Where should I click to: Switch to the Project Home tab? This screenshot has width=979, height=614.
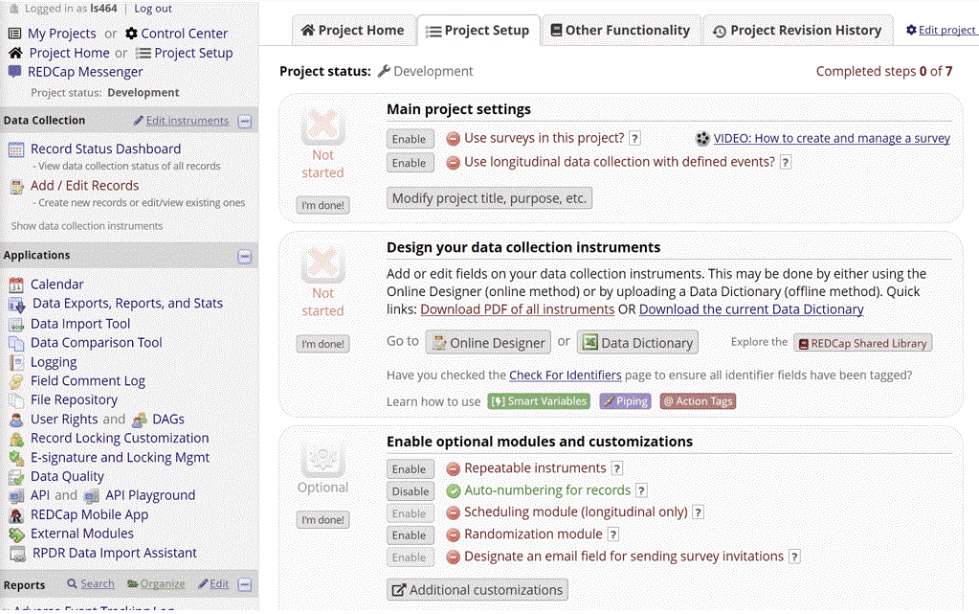click(353, 31)
